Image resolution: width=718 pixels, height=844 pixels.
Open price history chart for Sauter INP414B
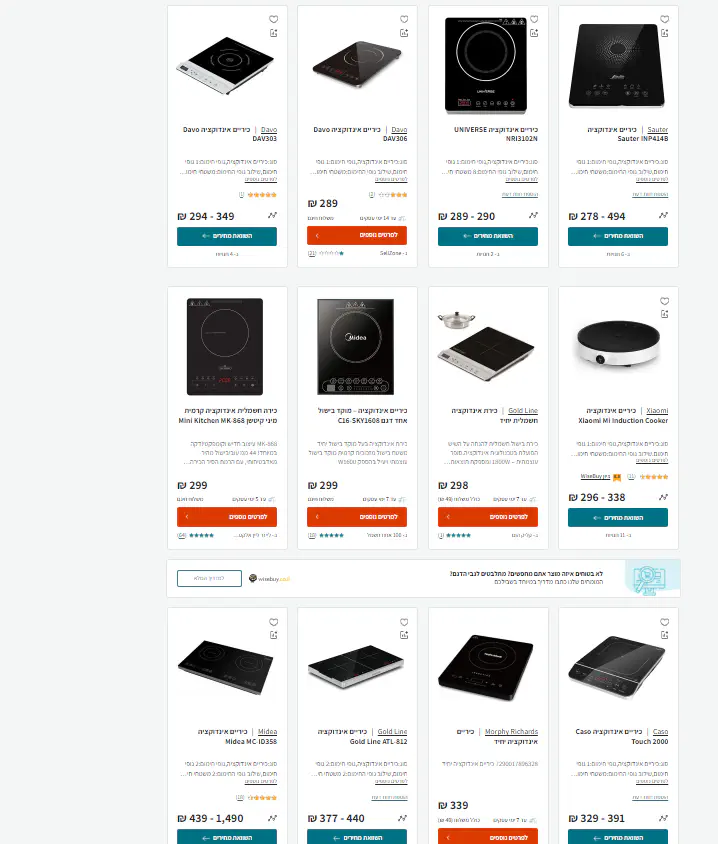(x=663, y=215)
